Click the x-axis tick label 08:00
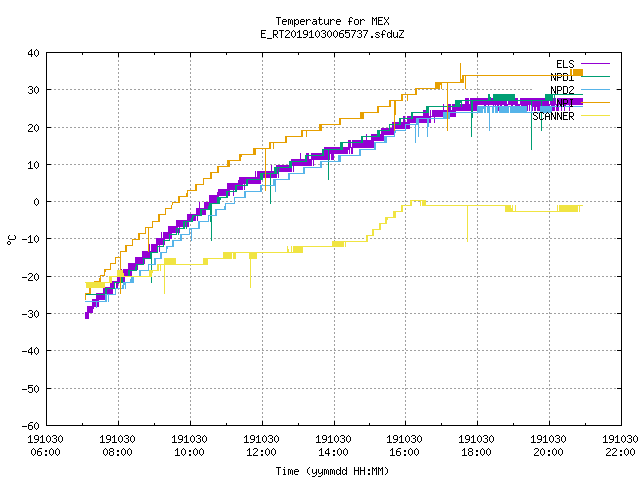The width and height of the screenshot is (640, 480). [118, 452]
